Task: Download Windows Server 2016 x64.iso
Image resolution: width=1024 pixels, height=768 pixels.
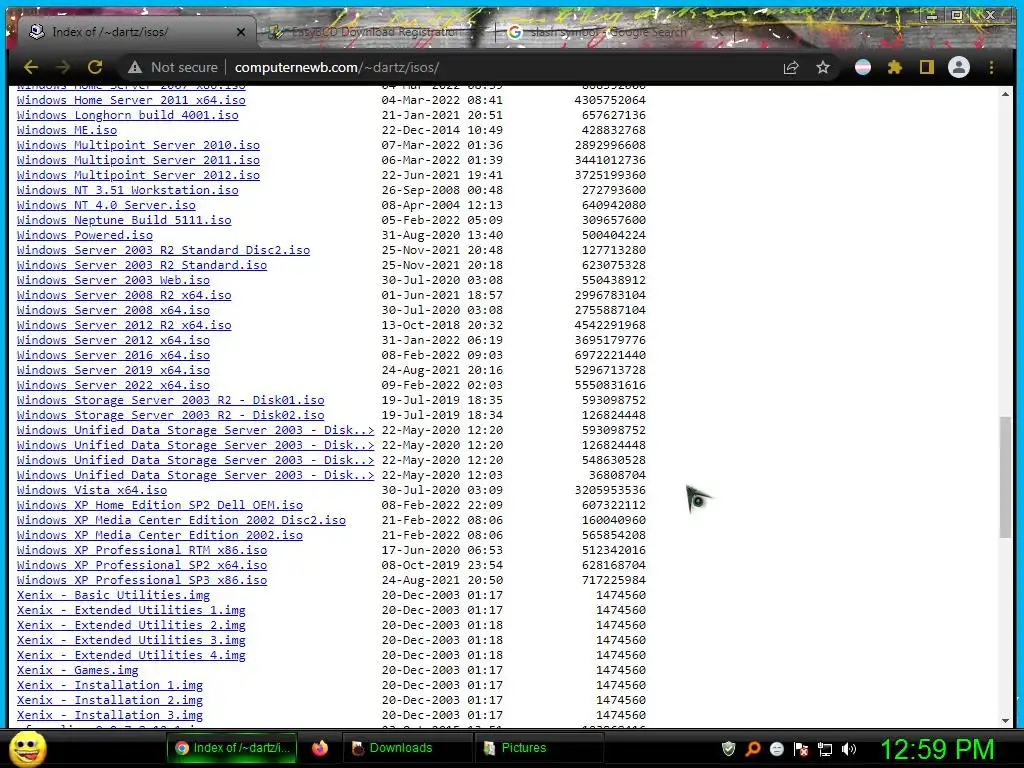Action: click(x=113, y=355)
